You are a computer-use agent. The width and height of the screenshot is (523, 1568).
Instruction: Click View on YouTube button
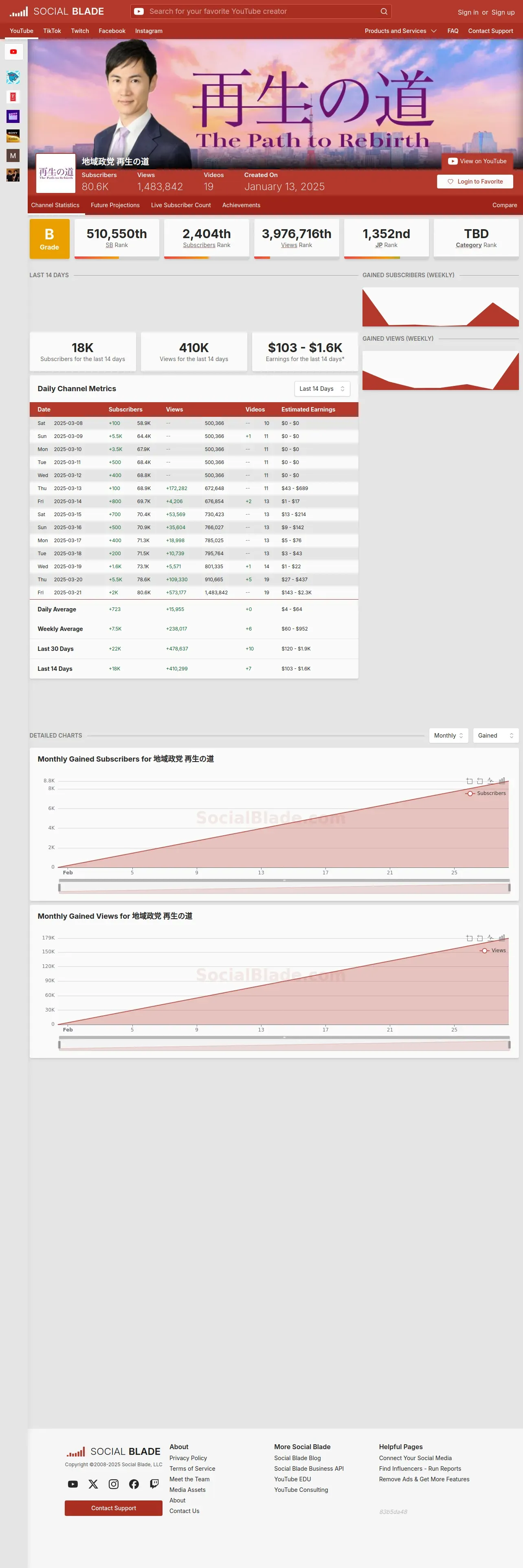point(477,161)
